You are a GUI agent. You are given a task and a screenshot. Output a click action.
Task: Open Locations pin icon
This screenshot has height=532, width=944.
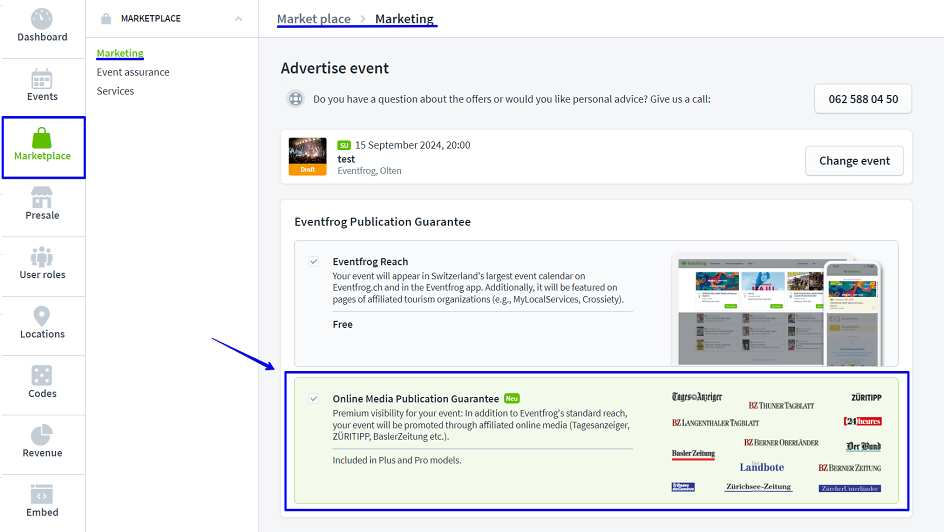[42, 316]
